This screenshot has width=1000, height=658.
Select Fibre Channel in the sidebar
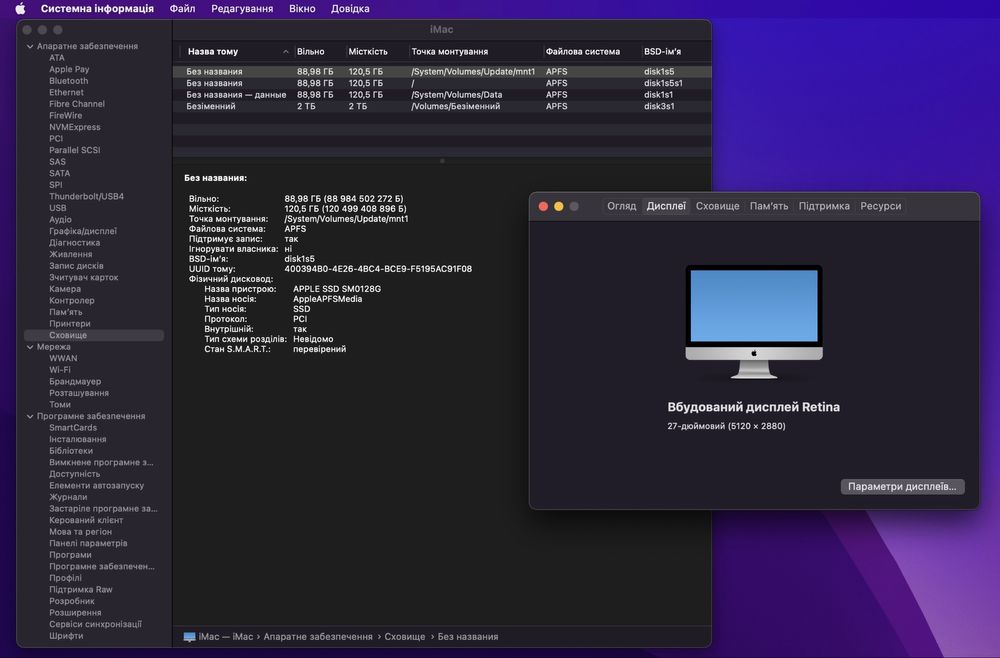[77, 104]
